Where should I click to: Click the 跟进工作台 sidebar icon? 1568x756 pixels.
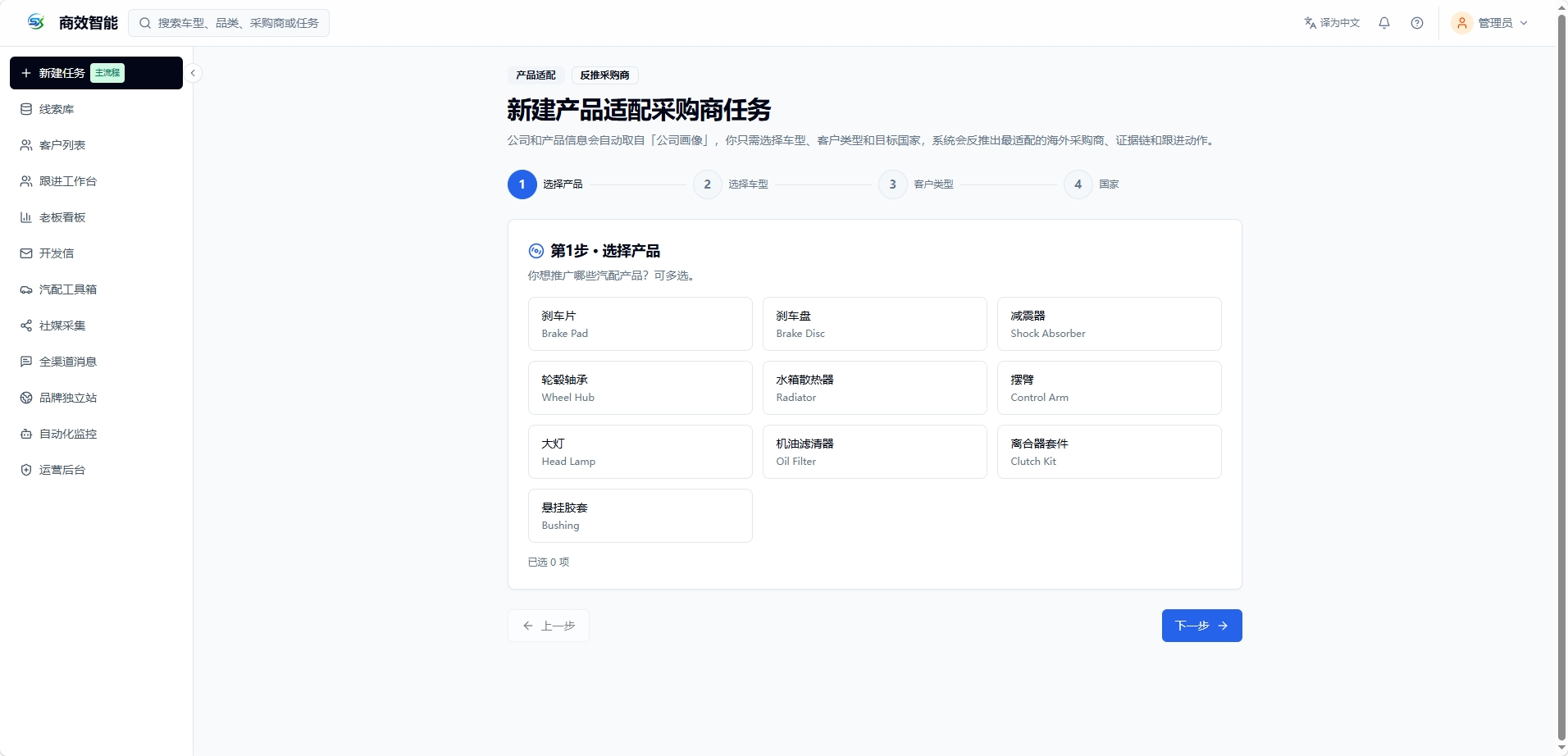pos(26,181)
